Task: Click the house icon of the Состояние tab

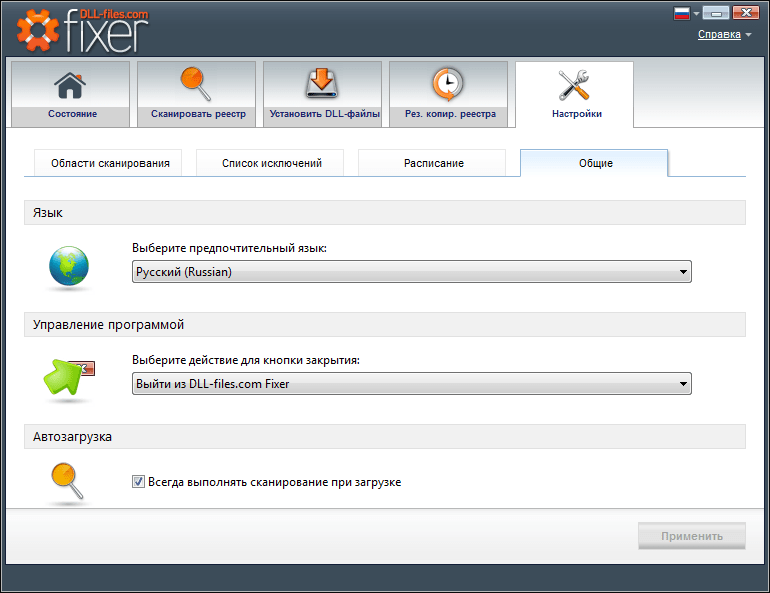Action: click(70, 85)
